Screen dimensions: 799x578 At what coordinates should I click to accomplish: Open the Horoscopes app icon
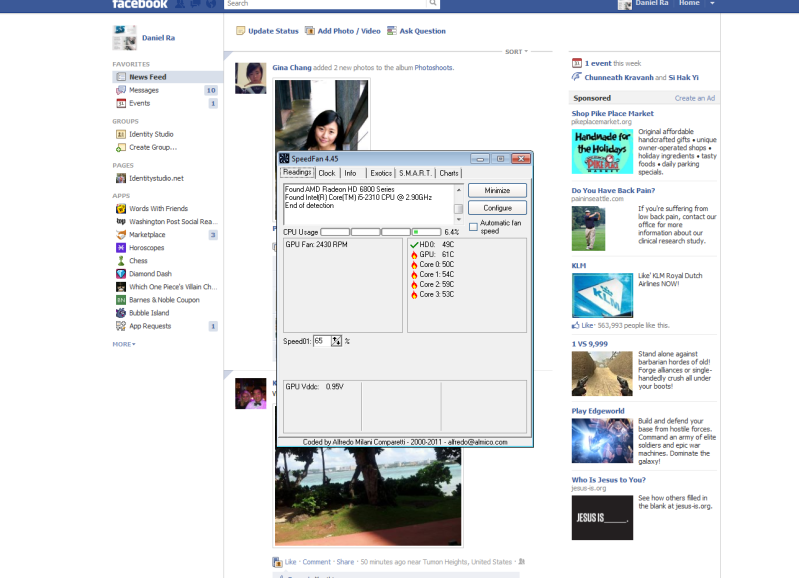tap(121, 248)
